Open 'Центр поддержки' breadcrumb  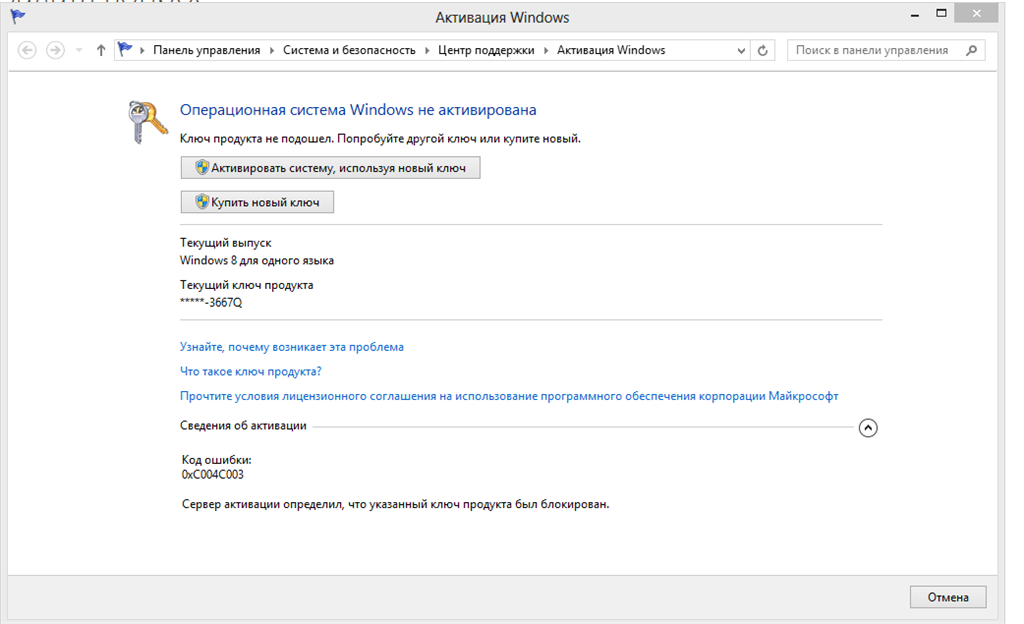(486, 50)
